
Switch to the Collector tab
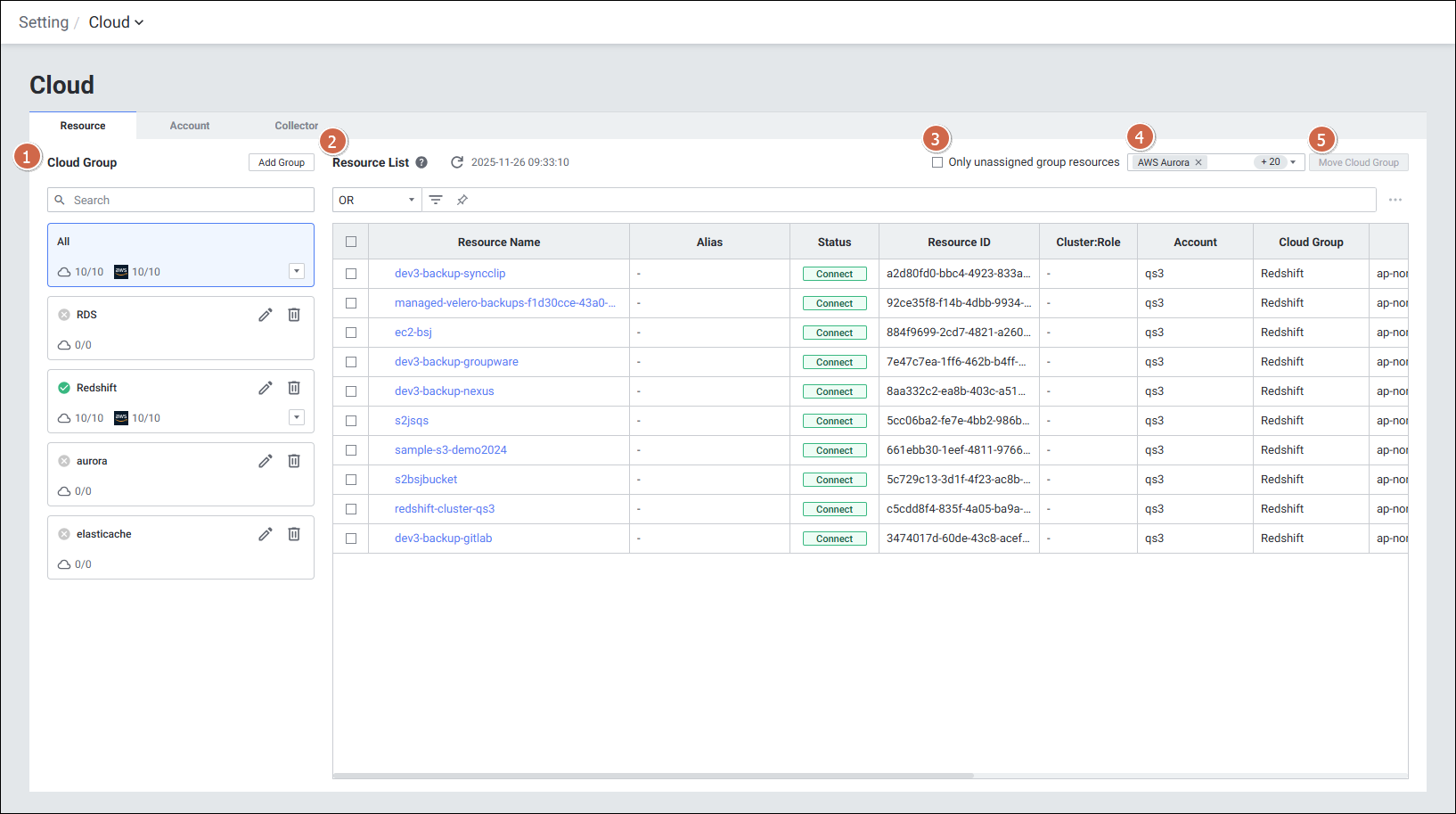(x=296, y=126)
